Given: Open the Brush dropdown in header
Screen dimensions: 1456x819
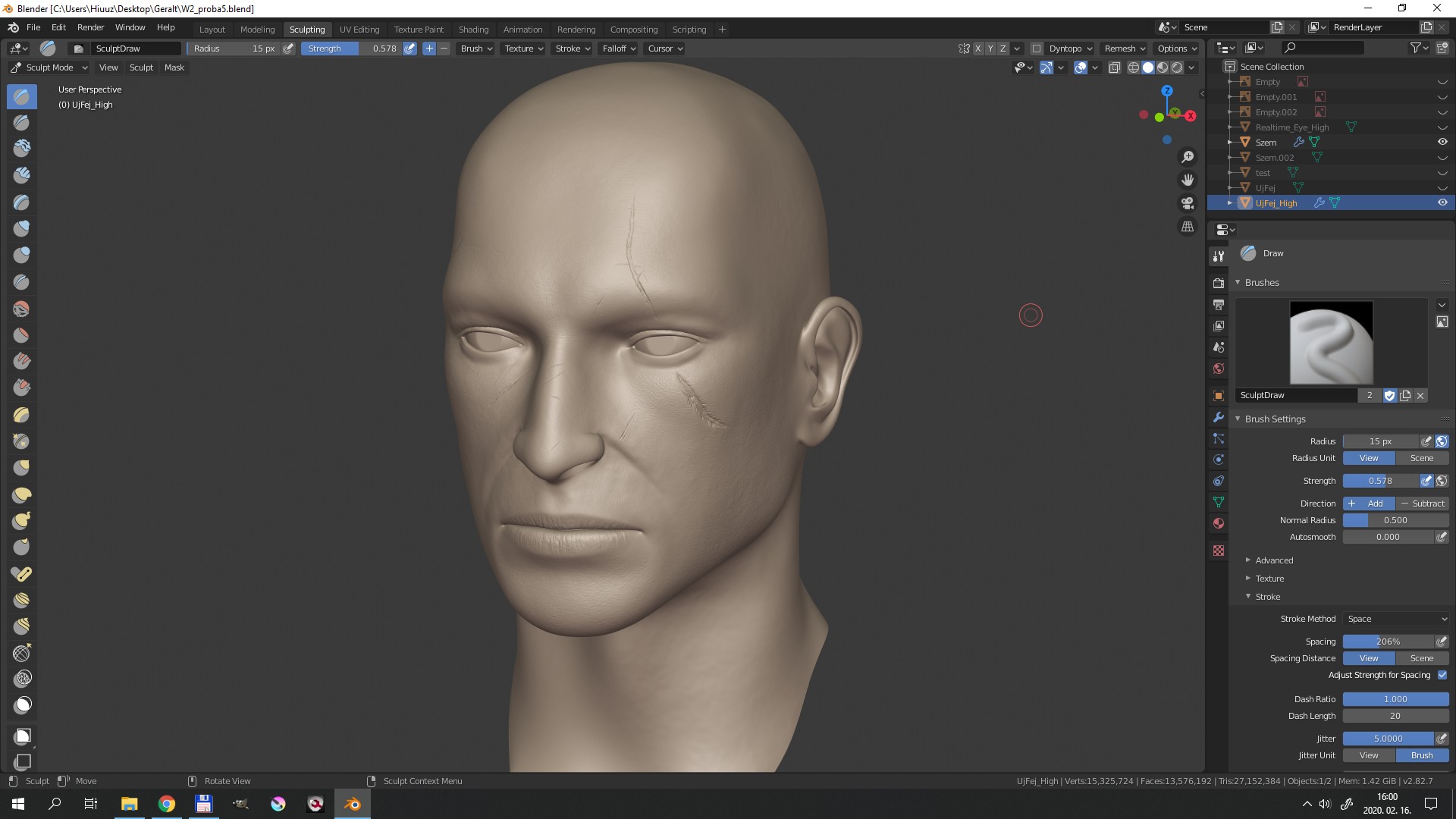Looking at the screenshot, I should click(476, 49).
